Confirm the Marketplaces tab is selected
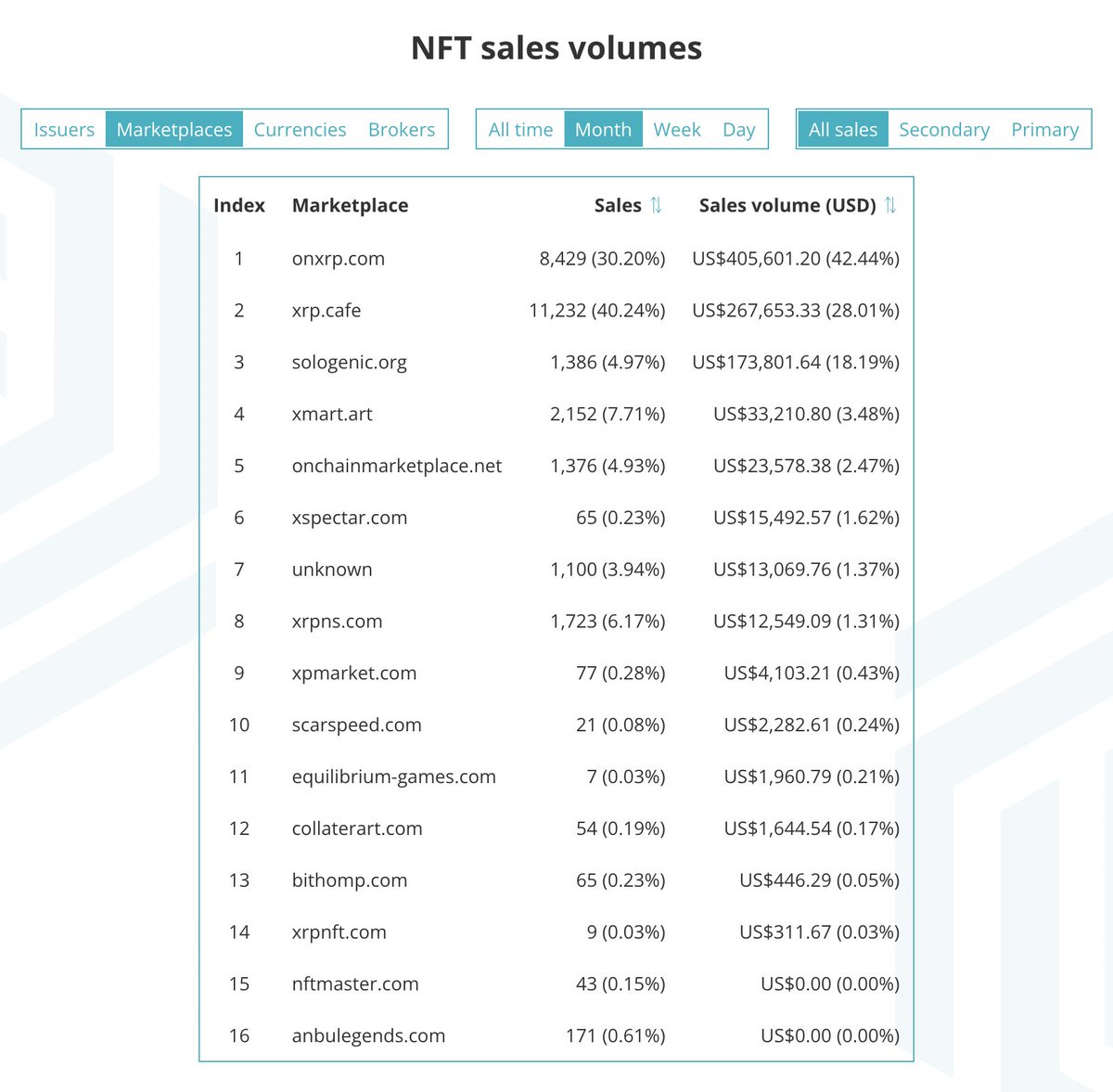This screenshot has width=1113, height=1092. tap(174, 129)
